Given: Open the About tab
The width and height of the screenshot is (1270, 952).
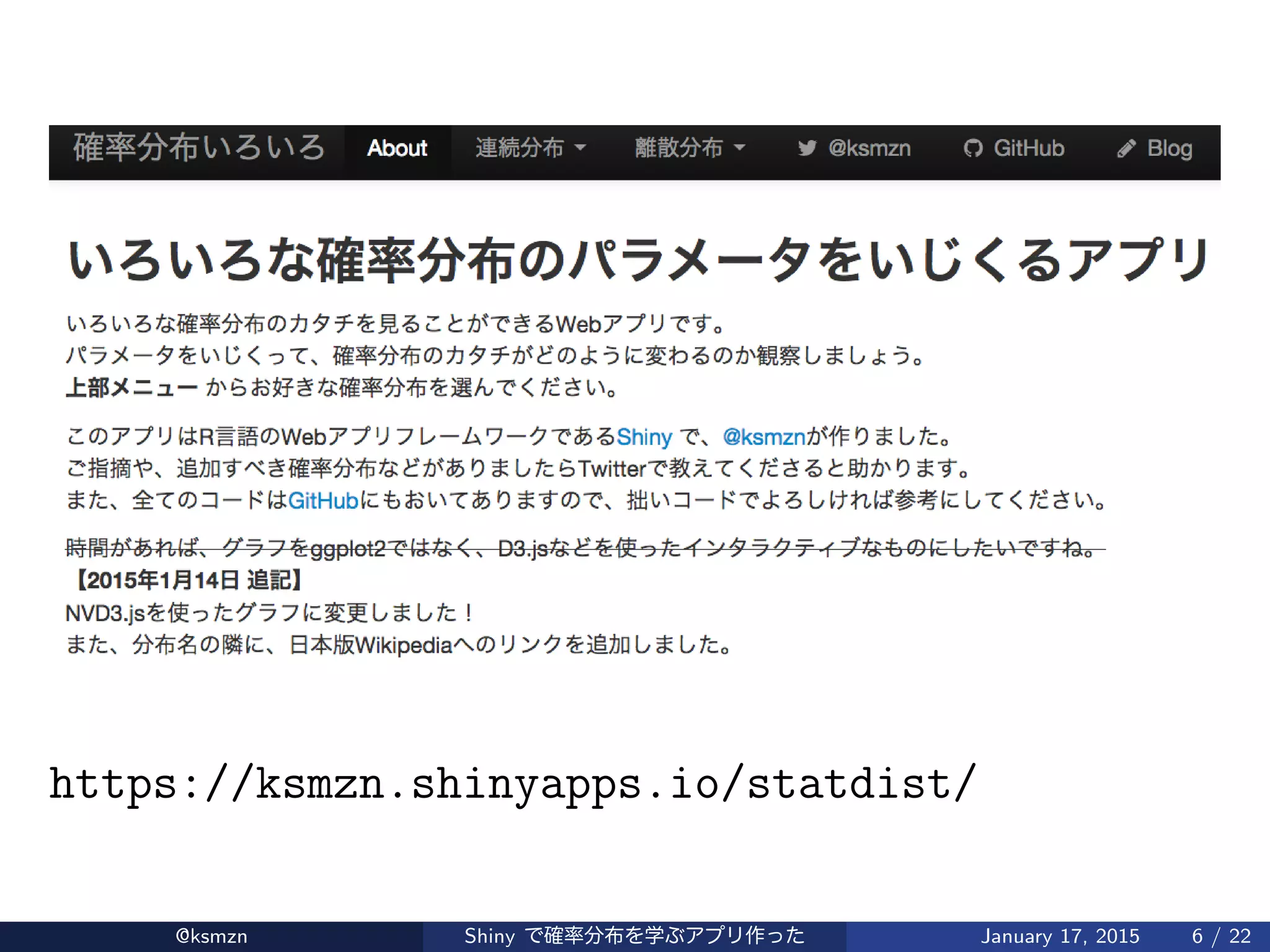Looking at the screenshot, I should coord(397,148).
